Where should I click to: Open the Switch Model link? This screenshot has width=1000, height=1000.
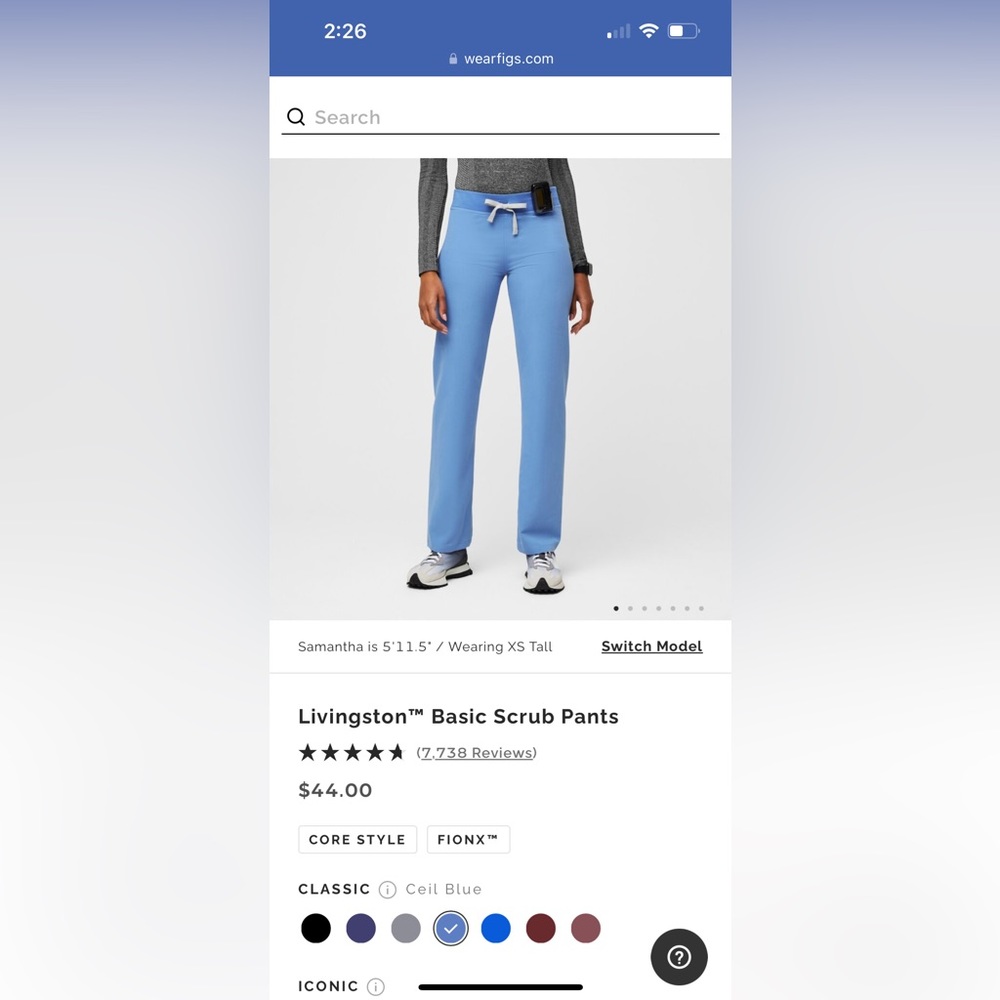coord(652,646)
